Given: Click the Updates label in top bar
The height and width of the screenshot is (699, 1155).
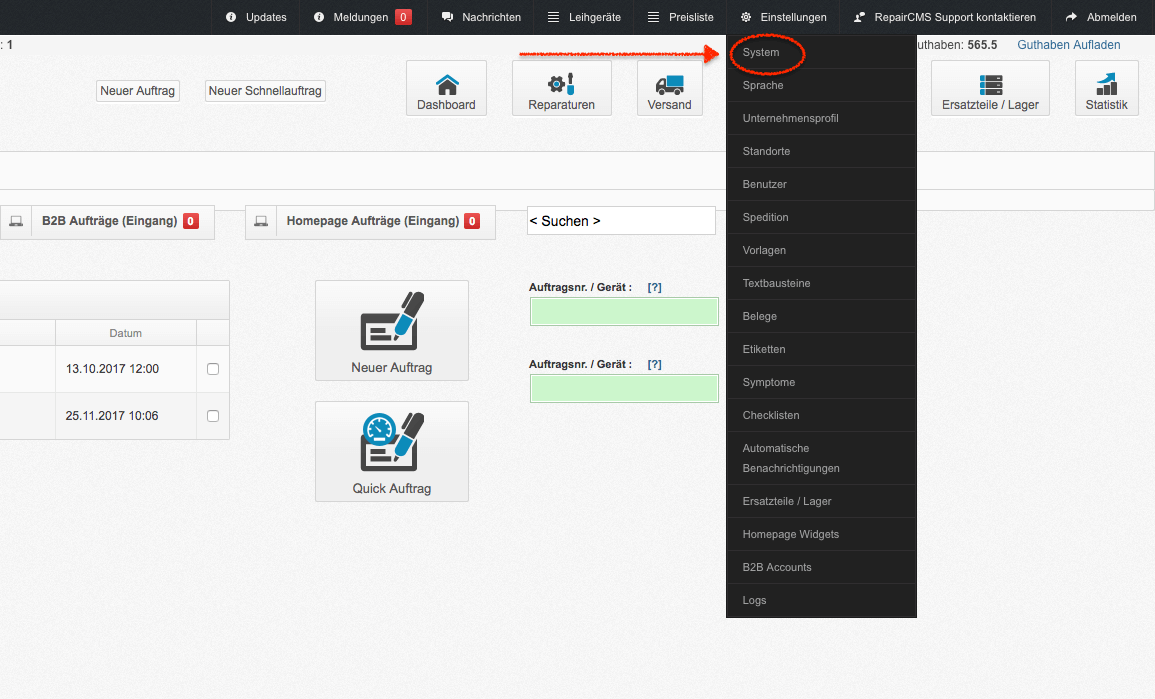Looking at the screenshot, I should point(266,17).
